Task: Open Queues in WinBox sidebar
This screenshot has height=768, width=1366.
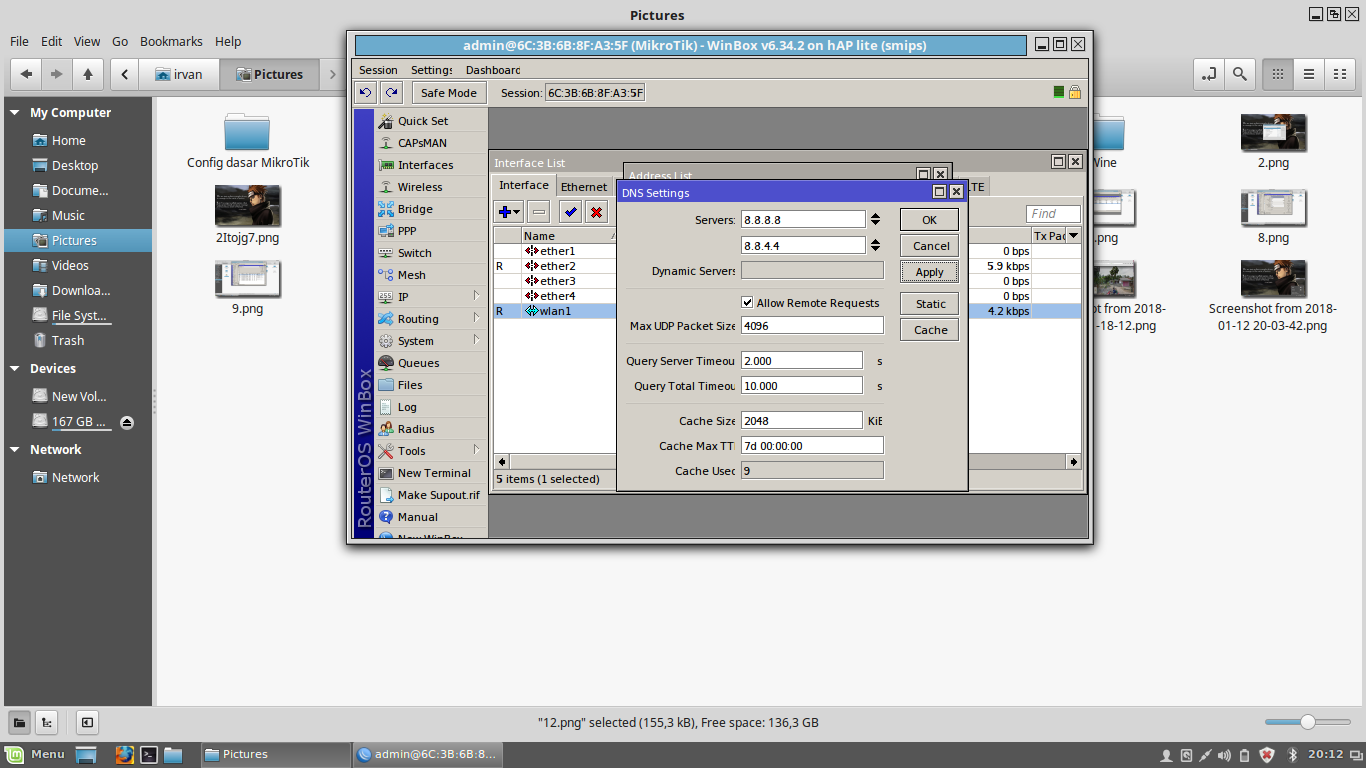Action: click(418, 363)
